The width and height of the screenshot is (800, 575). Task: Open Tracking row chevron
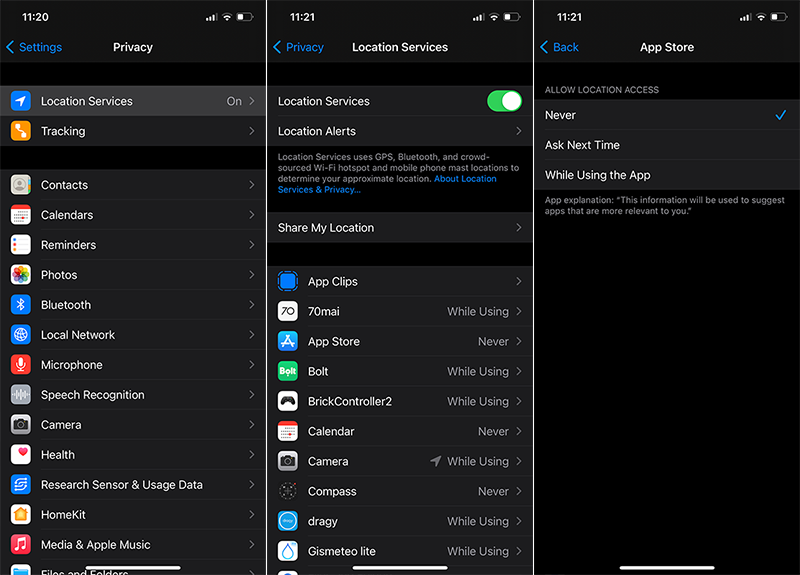pyautogui.click(x=252, y=131)
